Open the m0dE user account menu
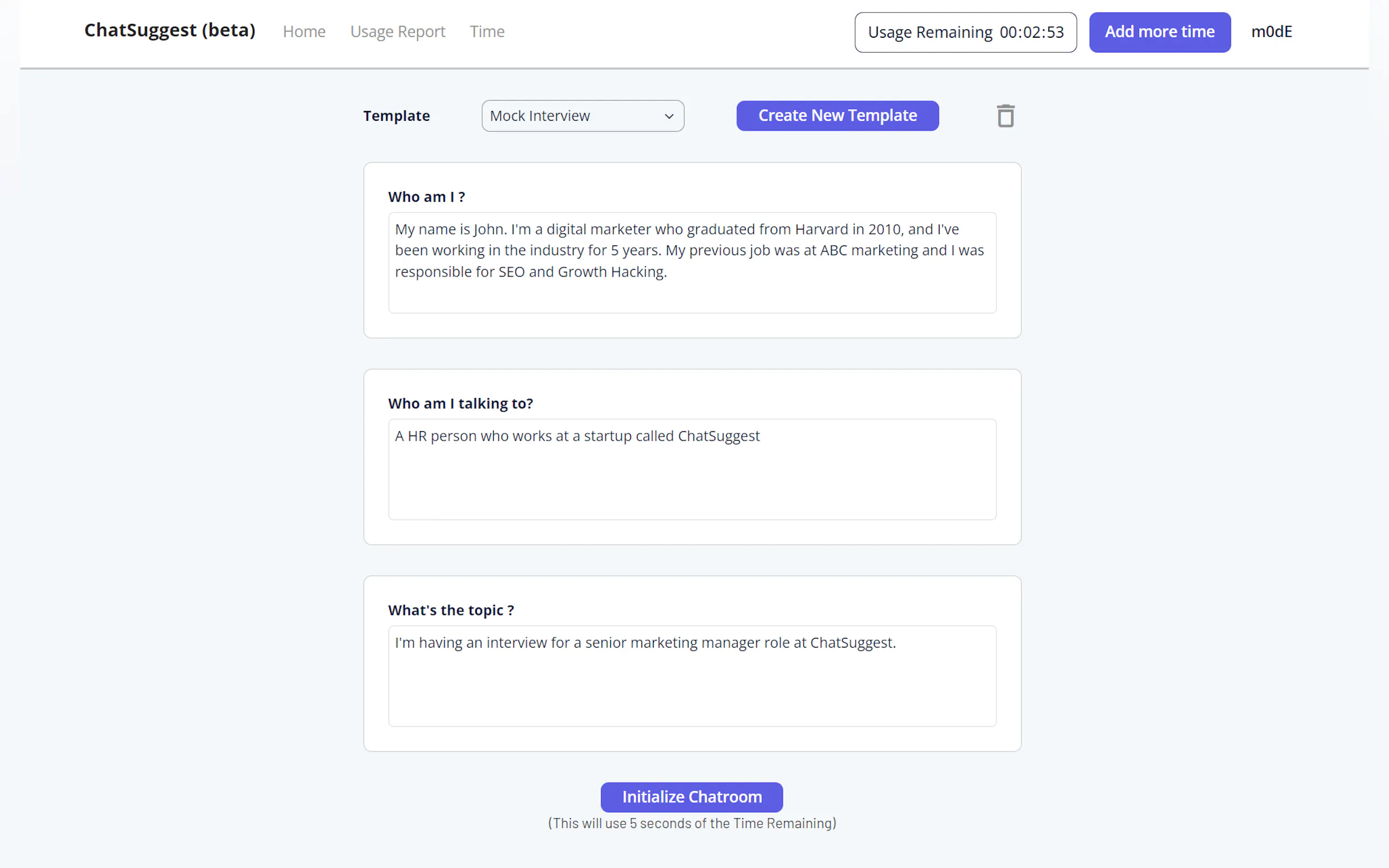 click(1271, 32)
